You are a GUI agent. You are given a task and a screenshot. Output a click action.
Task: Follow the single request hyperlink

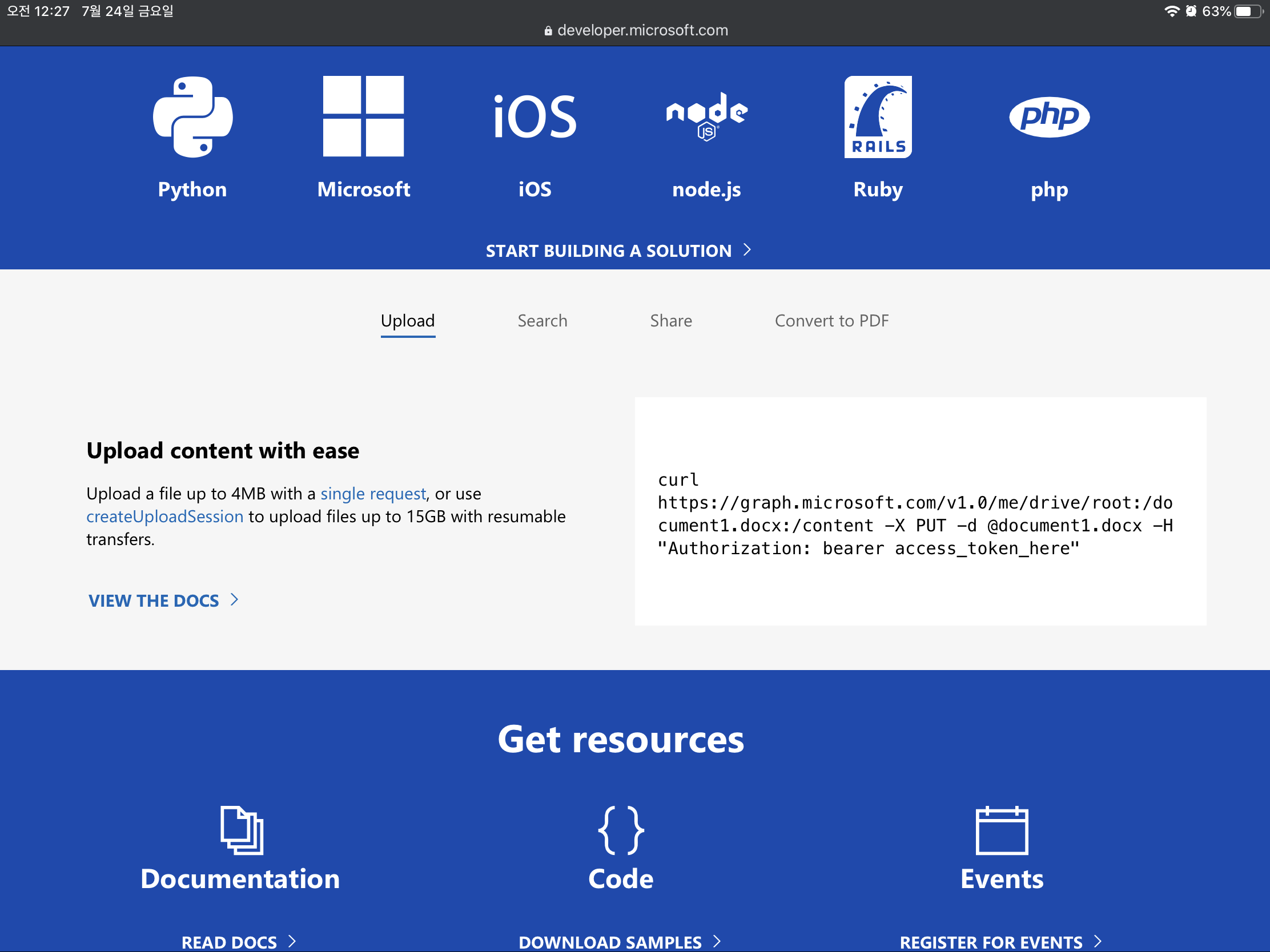click(x=373, y=494)
